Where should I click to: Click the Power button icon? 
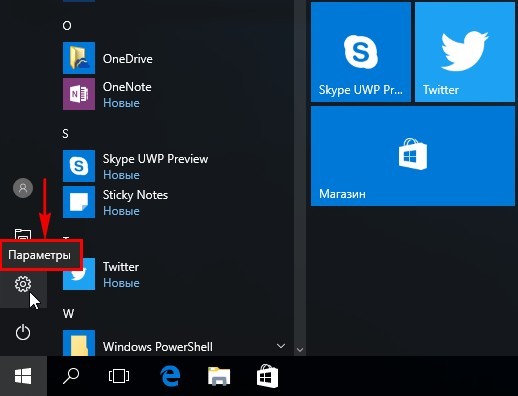pos(23,332)
